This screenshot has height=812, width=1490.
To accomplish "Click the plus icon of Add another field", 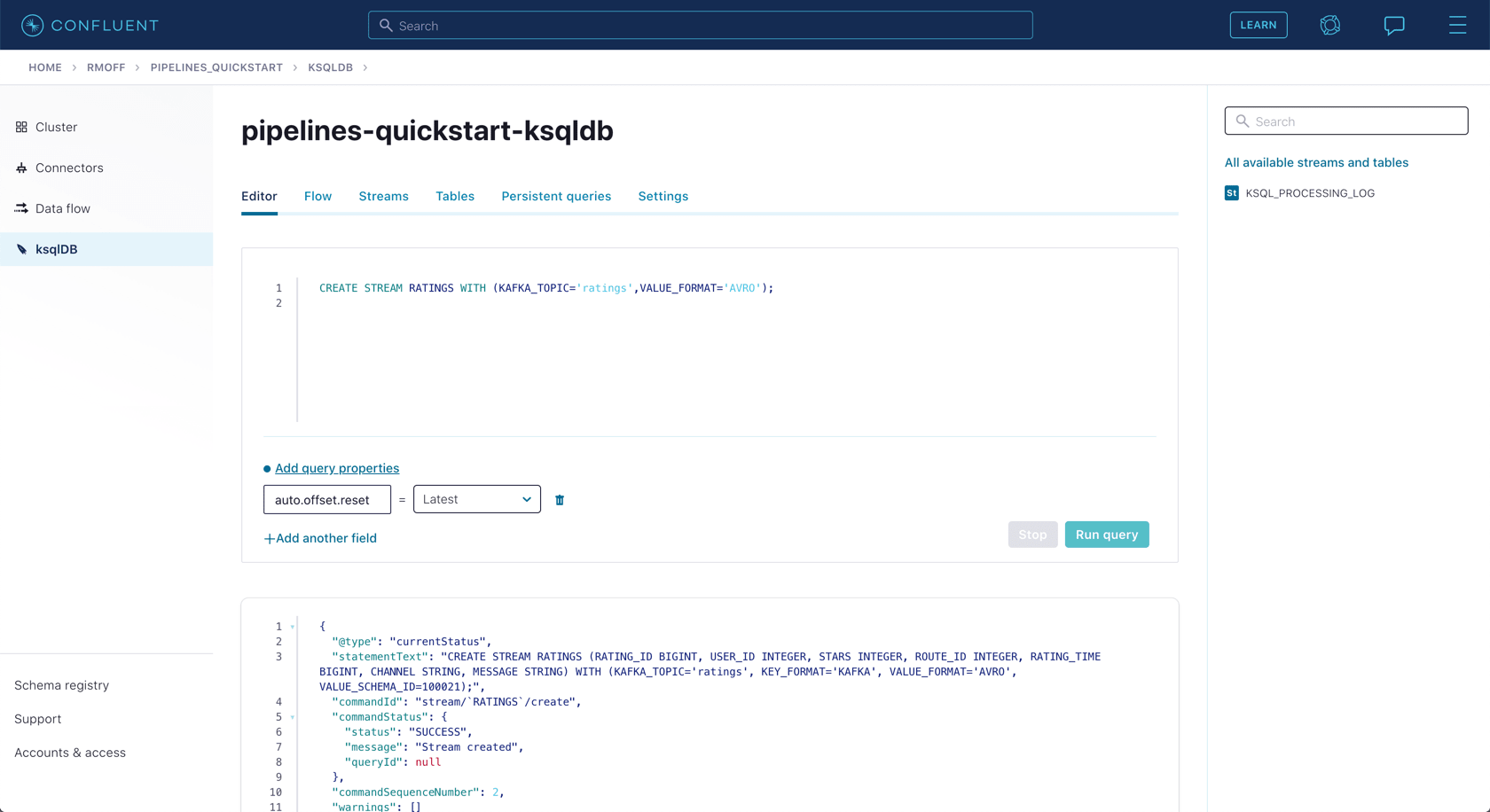I will (x=269, y=538).
